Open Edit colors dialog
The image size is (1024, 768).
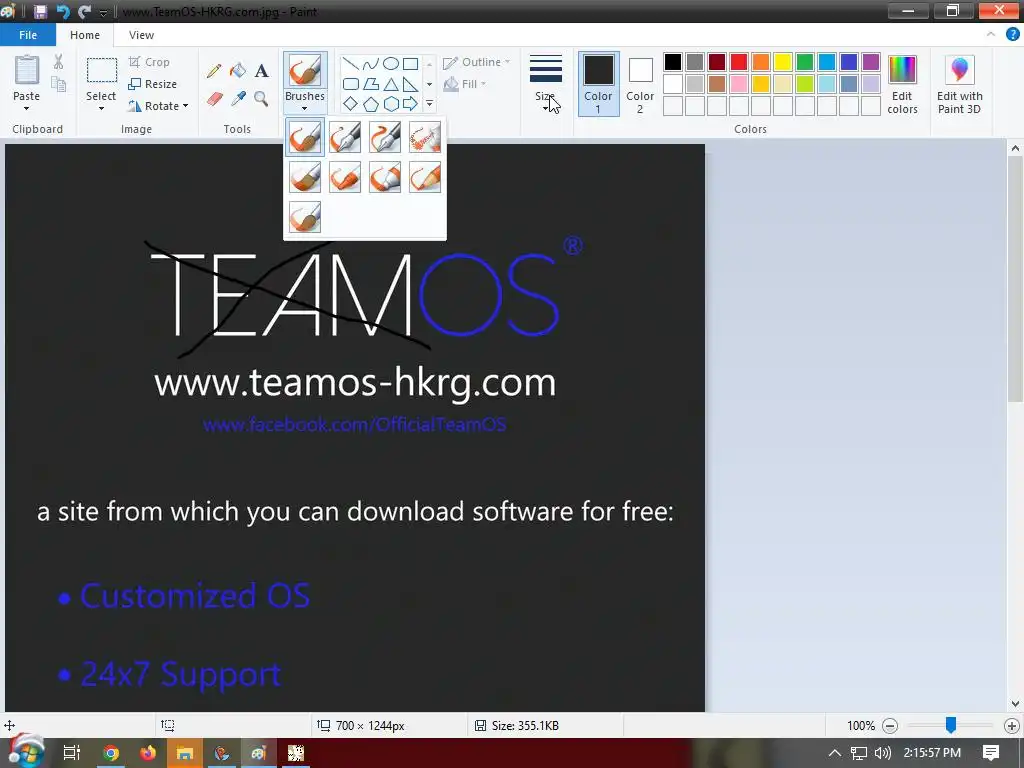(x=903, y=85)
